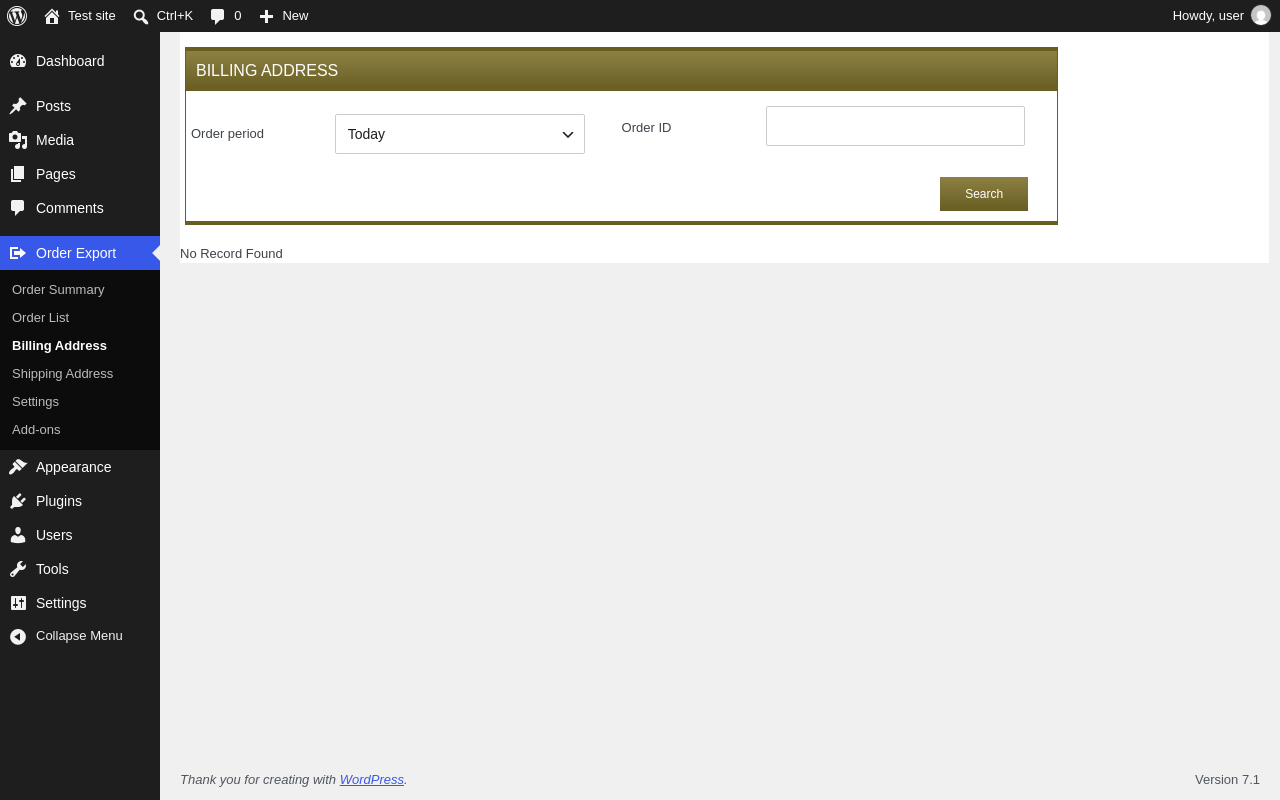This screenshot has height=800, width=1280.
Task: Click the WordPress footer link
Action: click(372, 780)
